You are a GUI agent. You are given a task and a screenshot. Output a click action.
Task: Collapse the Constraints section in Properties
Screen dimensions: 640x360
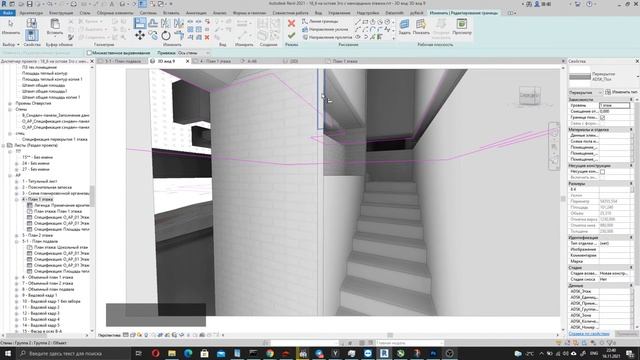click(x=631, y=100)
